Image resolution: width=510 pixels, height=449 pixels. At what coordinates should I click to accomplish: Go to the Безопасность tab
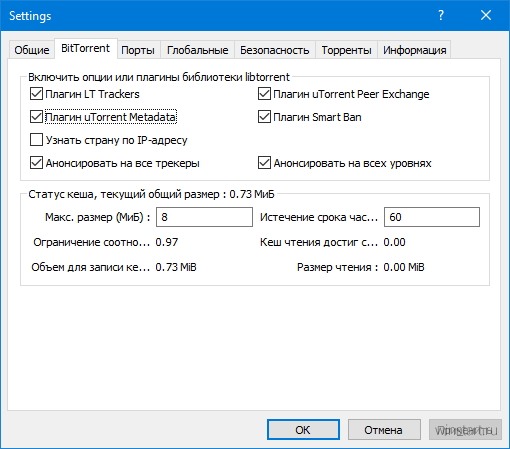coord(275,50)
